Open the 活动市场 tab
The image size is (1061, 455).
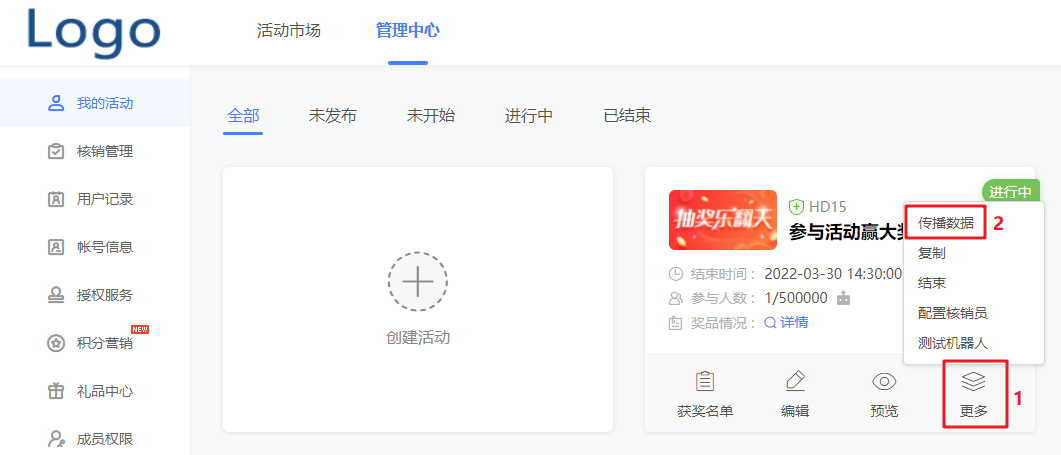(x=289, y=30)
